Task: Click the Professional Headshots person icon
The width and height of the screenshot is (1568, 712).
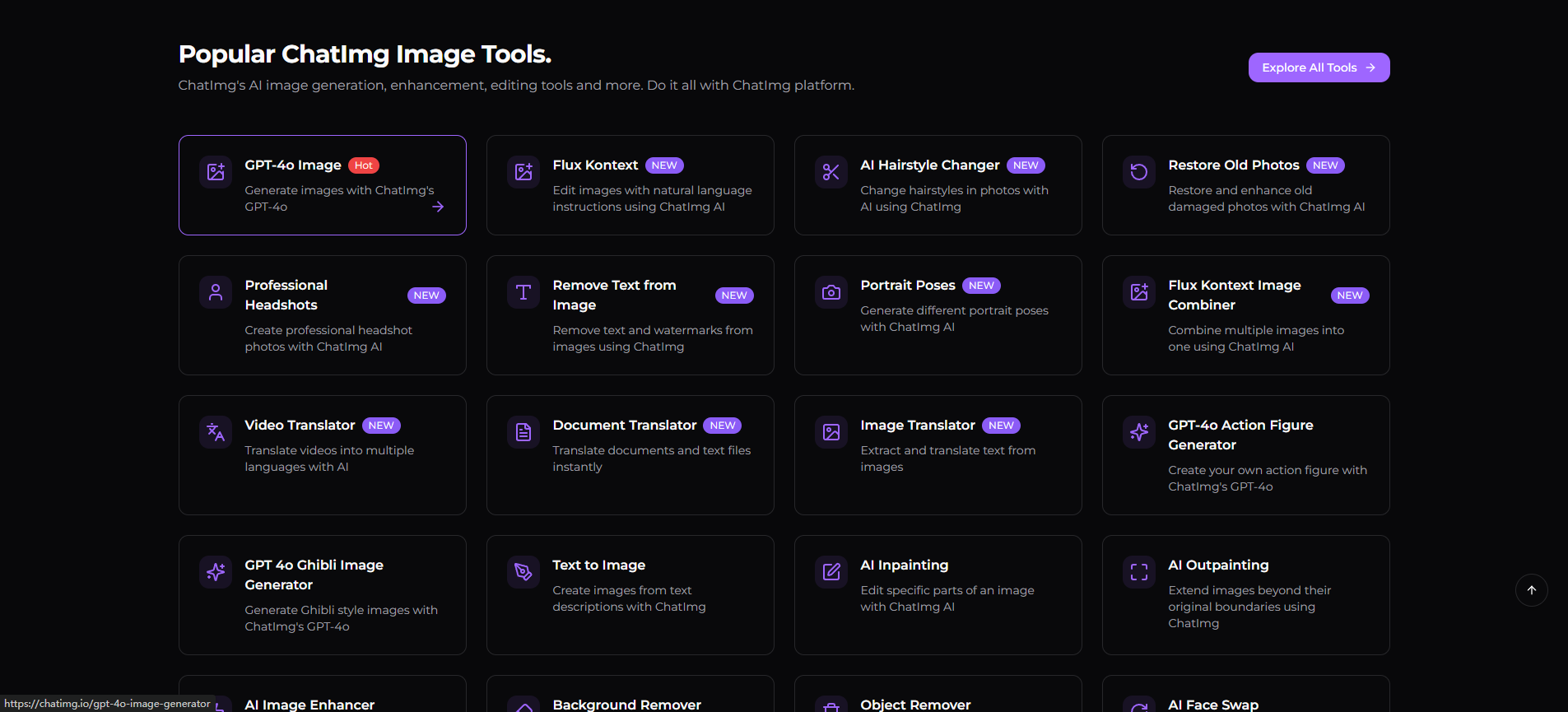Action: 216,292
